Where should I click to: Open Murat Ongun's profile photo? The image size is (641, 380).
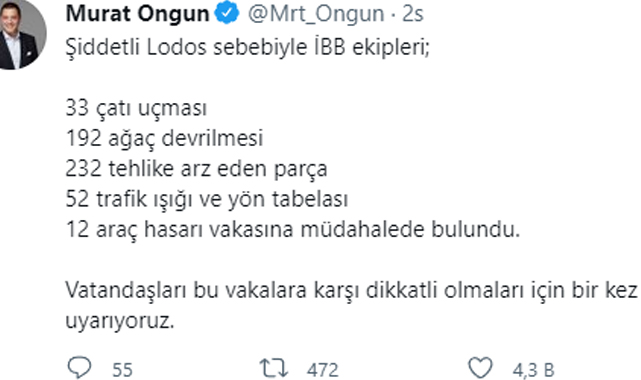tap(20, 35)
